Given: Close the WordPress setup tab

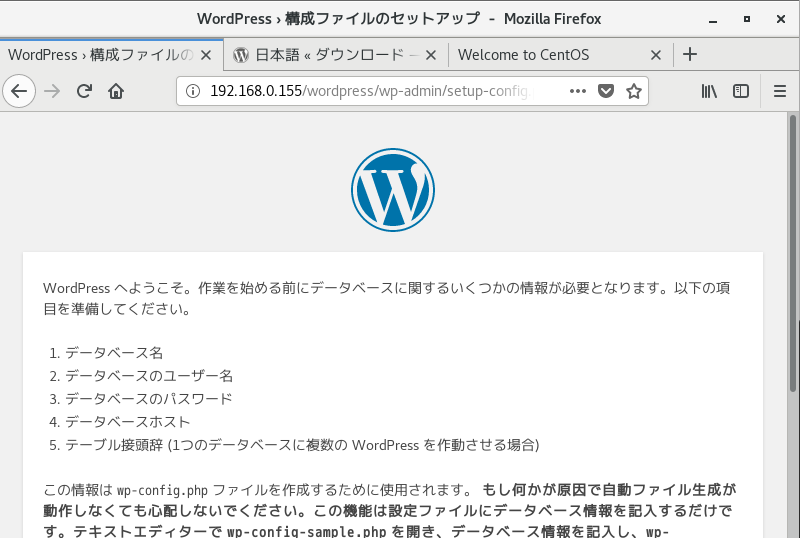Looking at the screenshot, I should [x=206, y=55].
